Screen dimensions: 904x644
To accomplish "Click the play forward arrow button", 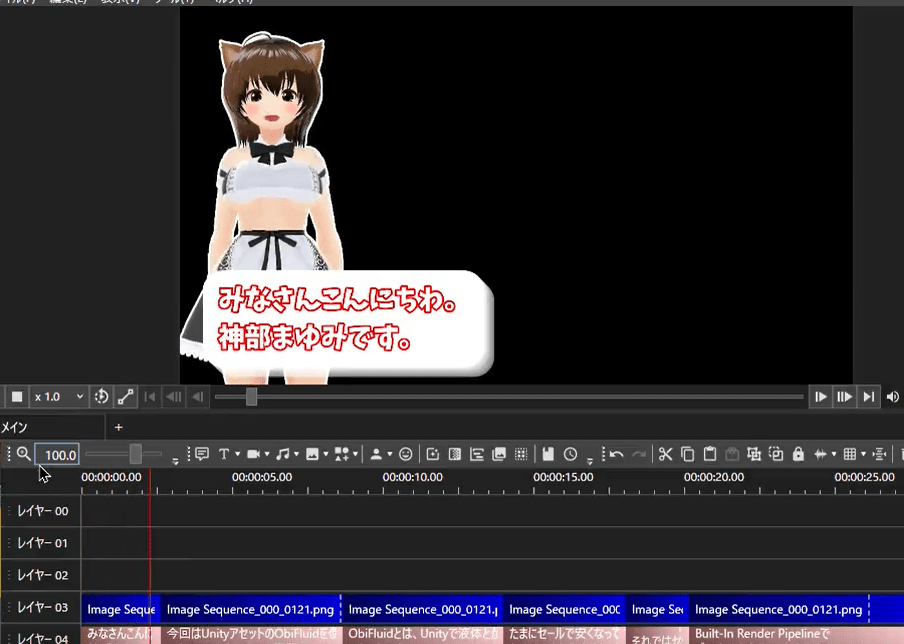I will click(820, 397).
